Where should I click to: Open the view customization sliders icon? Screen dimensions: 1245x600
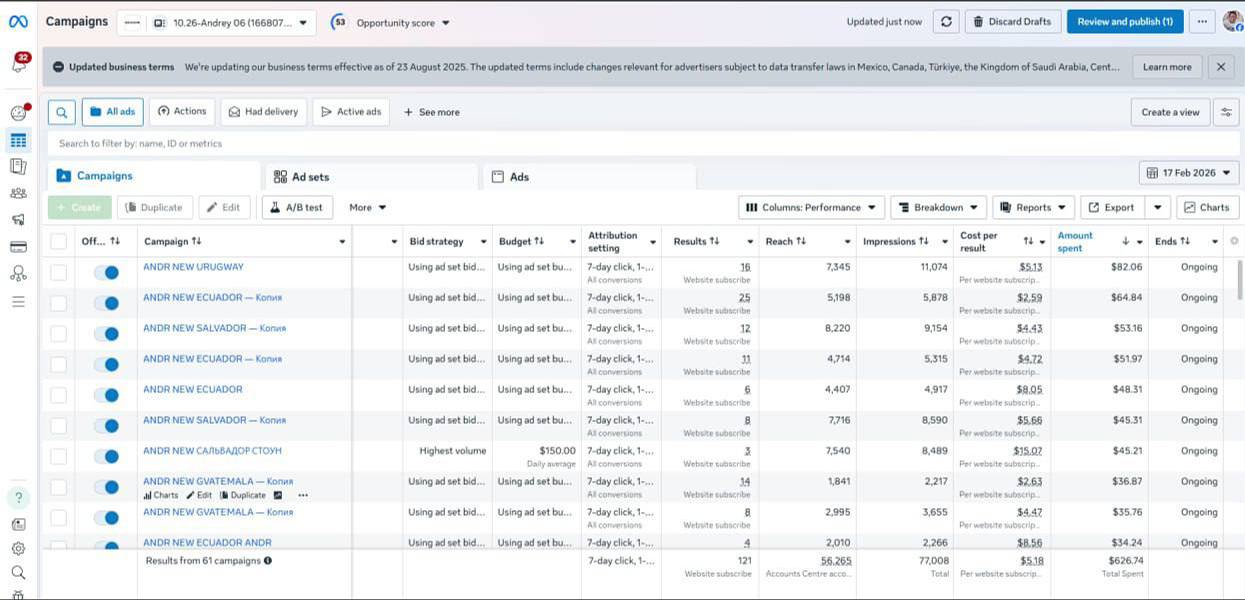[1226, 112]
